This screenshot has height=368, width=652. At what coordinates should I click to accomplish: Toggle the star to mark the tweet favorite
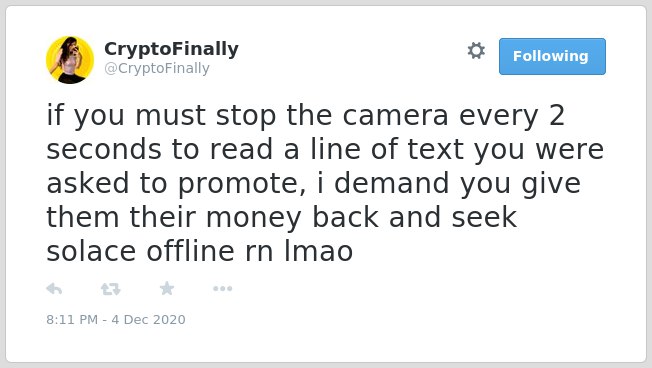click(167, 288)
